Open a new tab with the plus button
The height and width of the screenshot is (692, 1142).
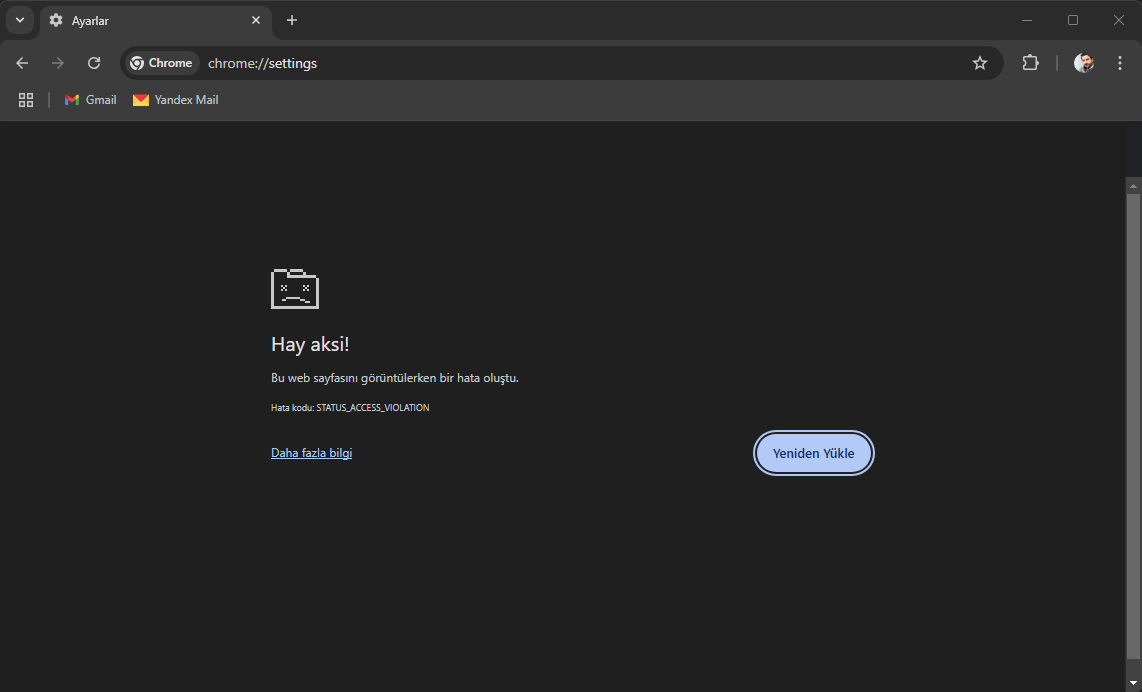click(x=291, y=20)
